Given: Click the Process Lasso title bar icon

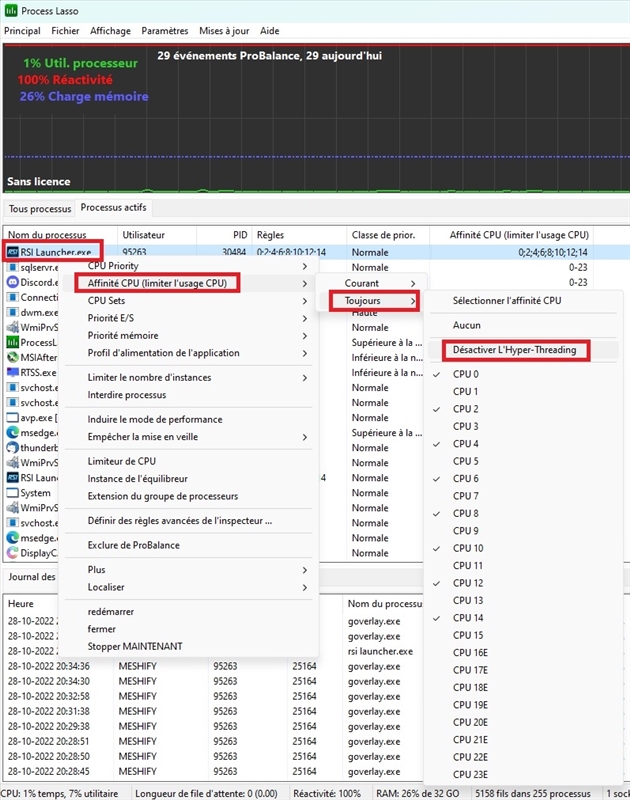Looking at the screenshot, I should (x=10, y=9).
